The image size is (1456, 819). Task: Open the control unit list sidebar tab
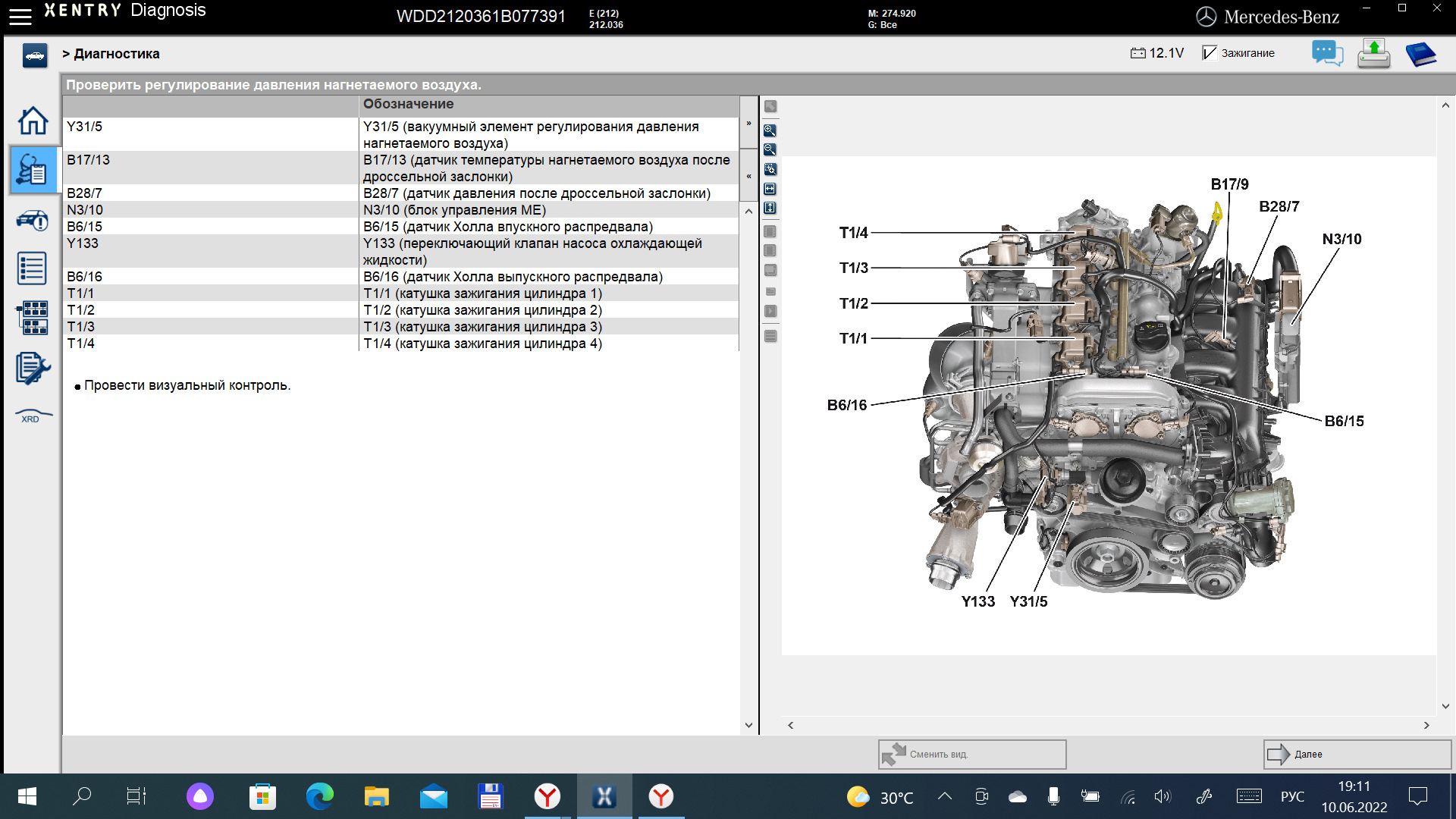click(33, 268)
